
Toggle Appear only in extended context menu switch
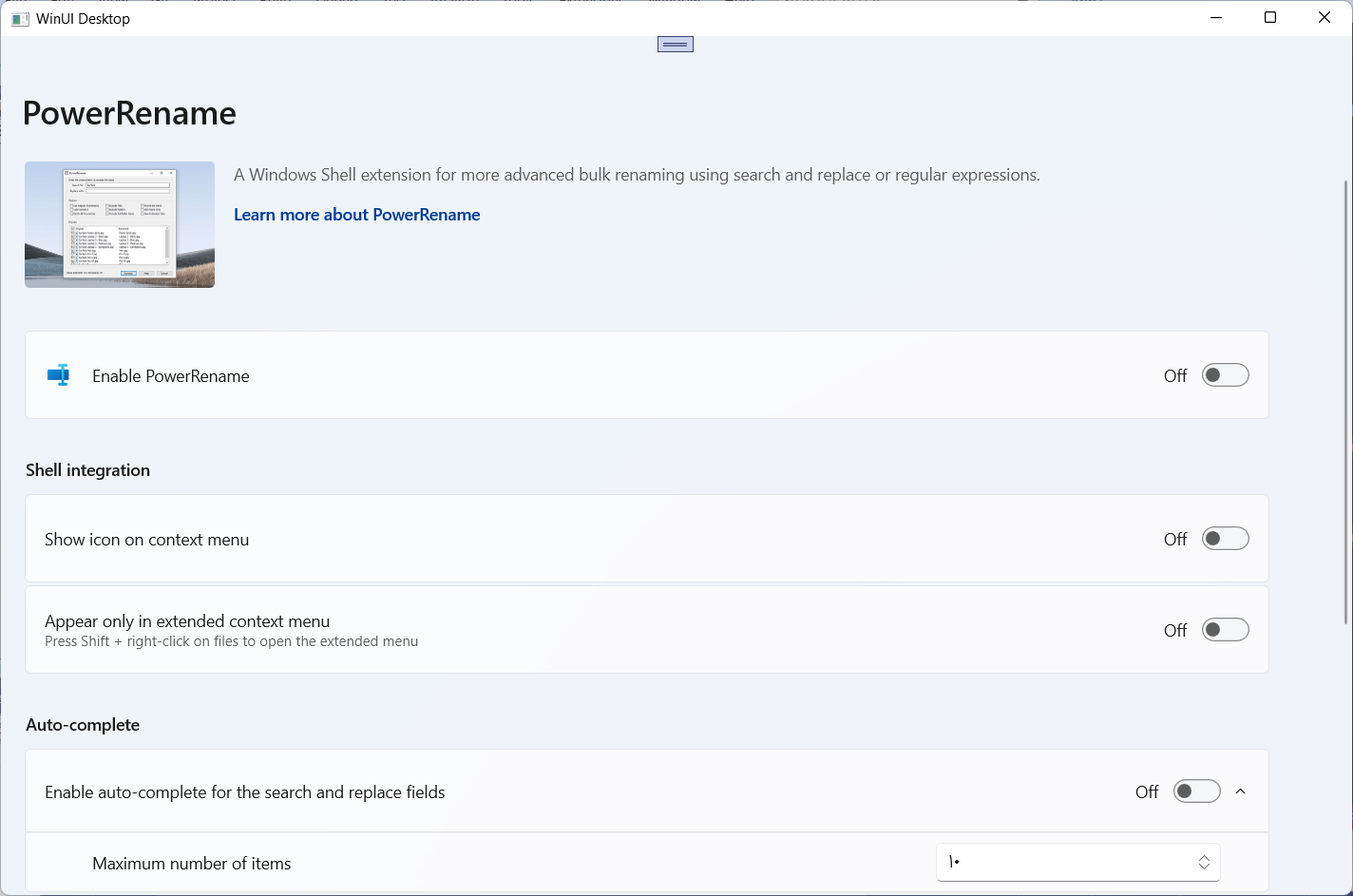point(1225,630)
